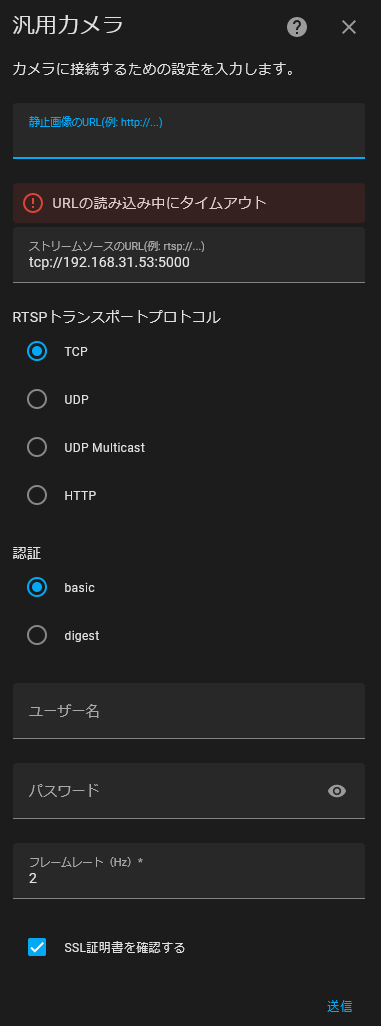Select the HTTP transport radio button
Image resolution: width=381 pixels, height=1026 pixels.
pyautogui.click(x=37, y=495)
